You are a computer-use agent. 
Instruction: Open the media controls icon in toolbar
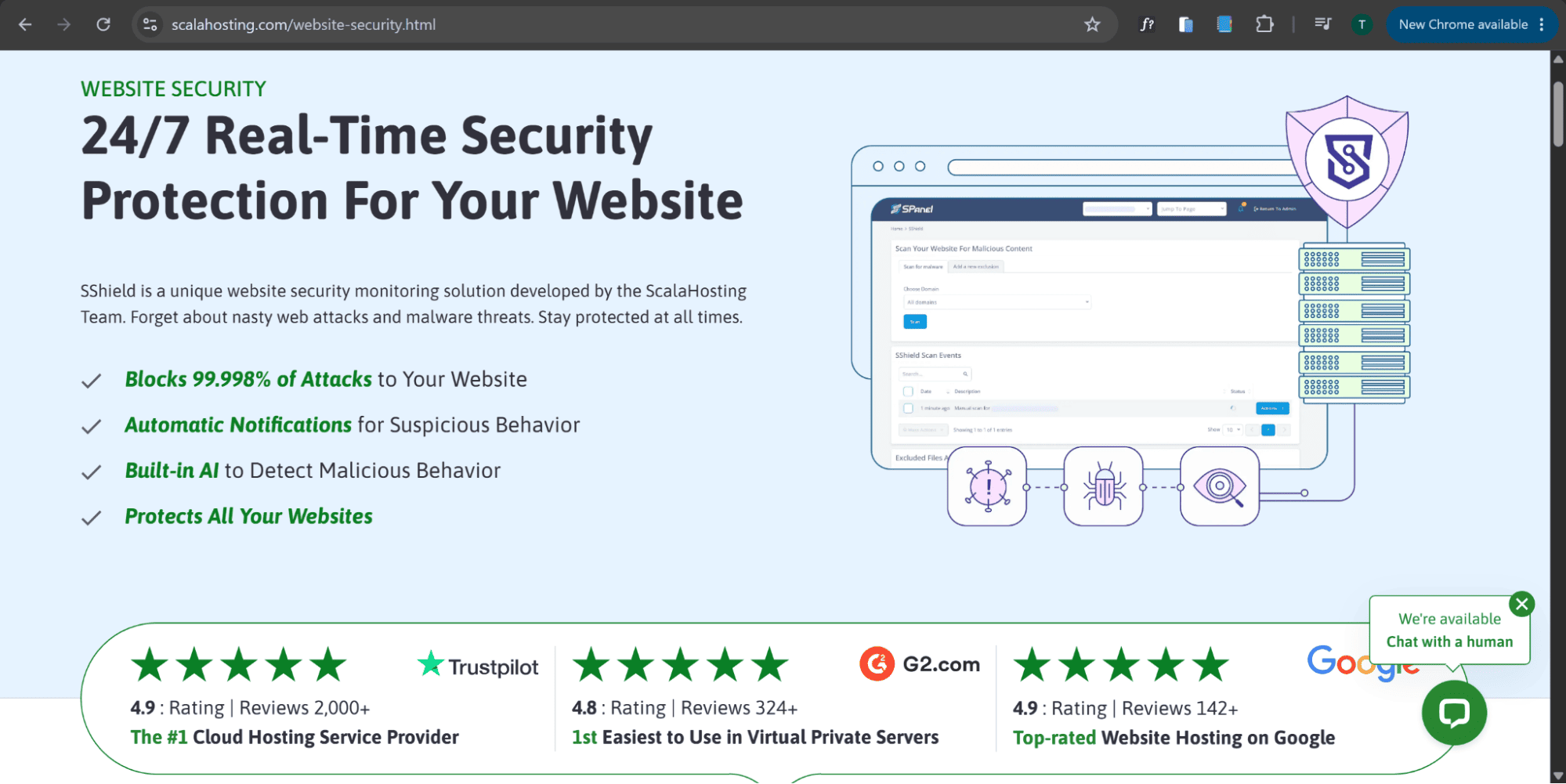point(1322,24)
